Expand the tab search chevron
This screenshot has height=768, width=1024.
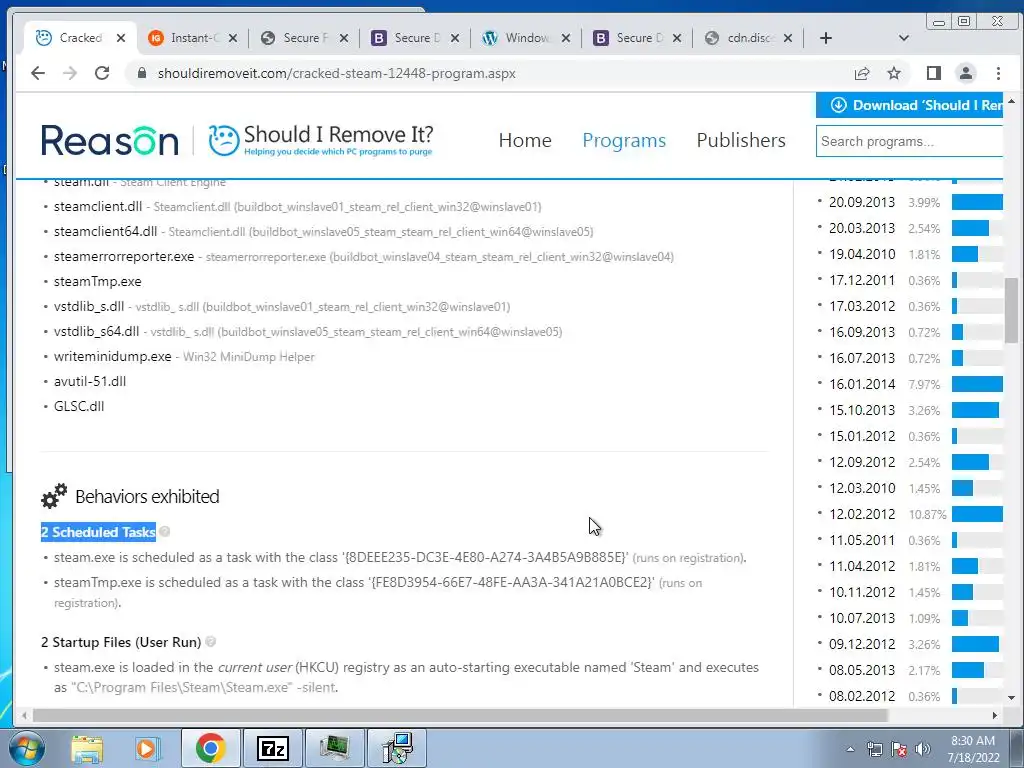pos(904,38)
